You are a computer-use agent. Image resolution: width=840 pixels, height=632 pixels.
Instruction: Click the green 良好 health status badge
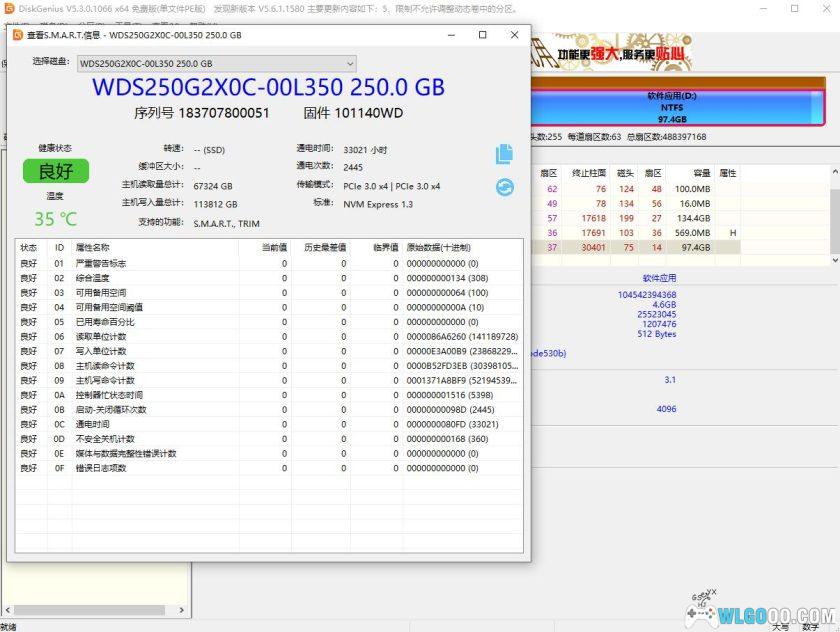(54, 171)
